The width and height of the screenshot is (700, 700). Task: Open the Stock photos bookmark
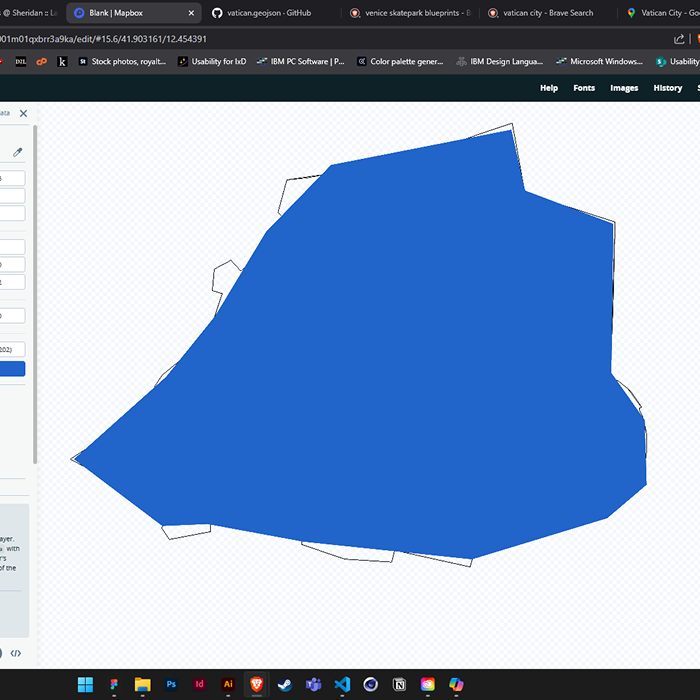click(x=122, y=62)
